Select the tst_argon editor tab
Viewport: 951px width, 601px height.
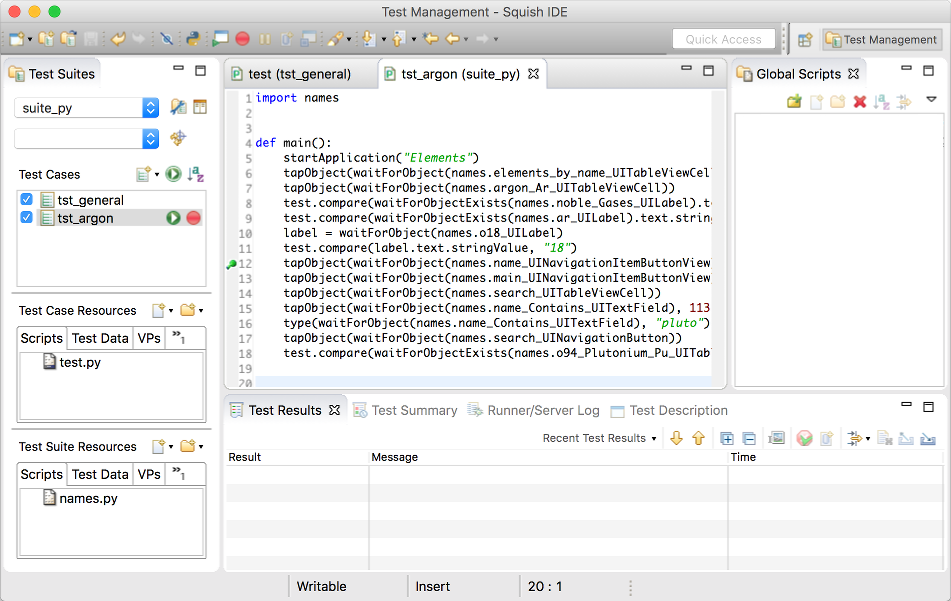[460, 73]
